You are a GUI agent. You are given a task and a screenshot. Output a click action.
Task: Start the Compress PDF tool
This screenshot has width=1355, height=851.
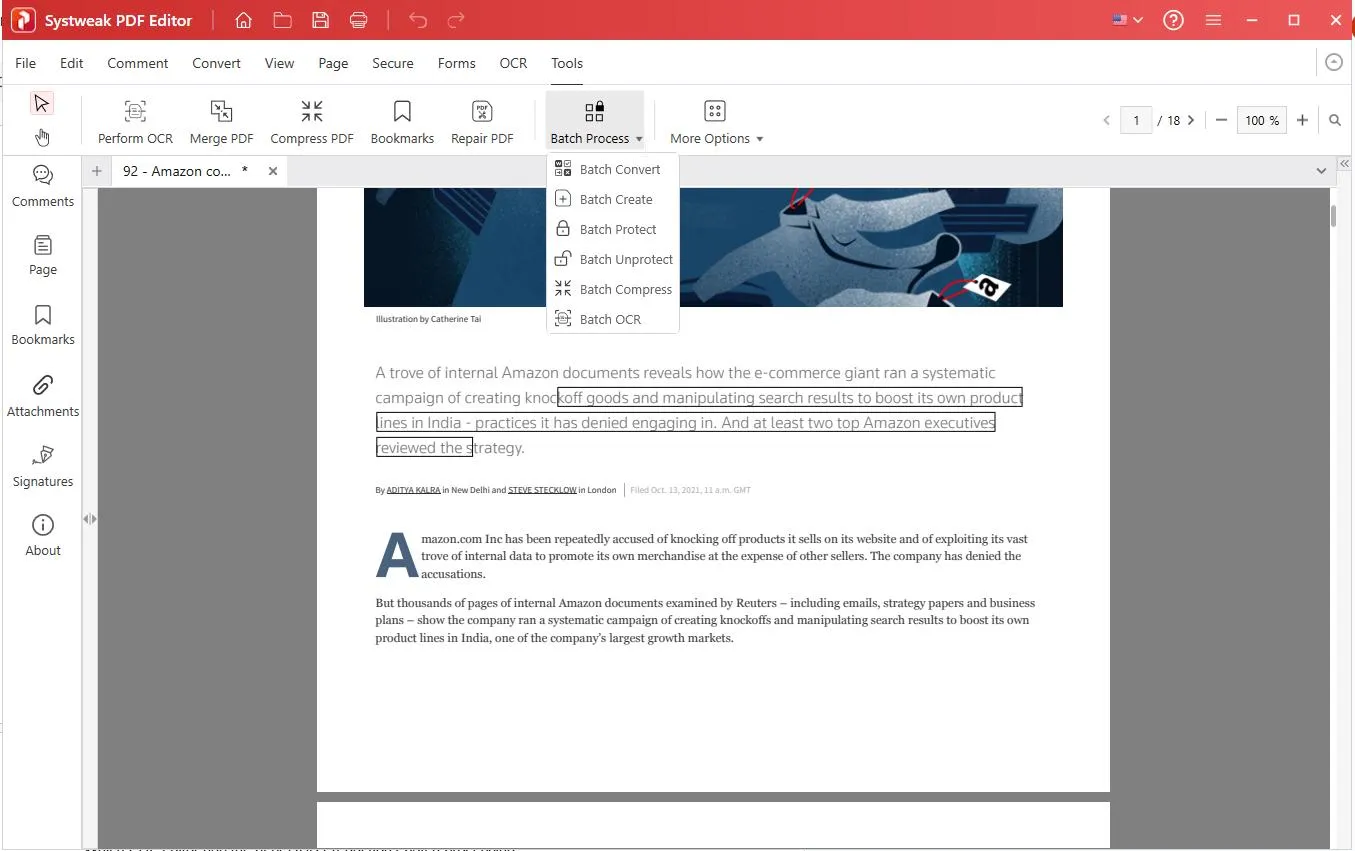[312, 122]
